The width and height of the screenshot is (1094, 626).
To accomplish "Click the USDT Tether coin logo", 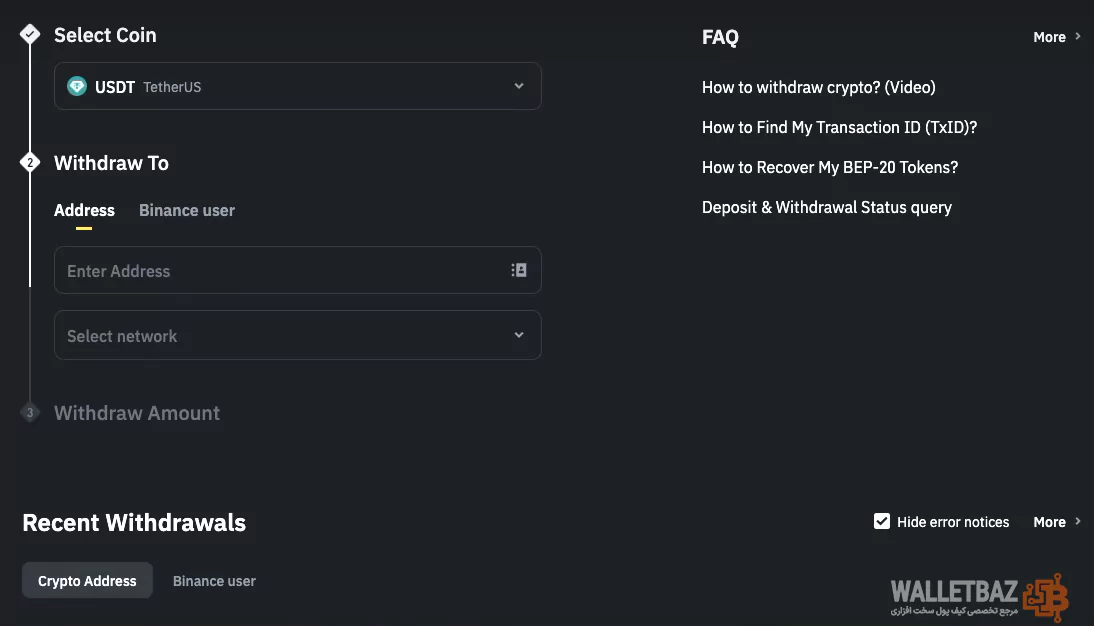I will pyautogui.click(x=77, y=87).
